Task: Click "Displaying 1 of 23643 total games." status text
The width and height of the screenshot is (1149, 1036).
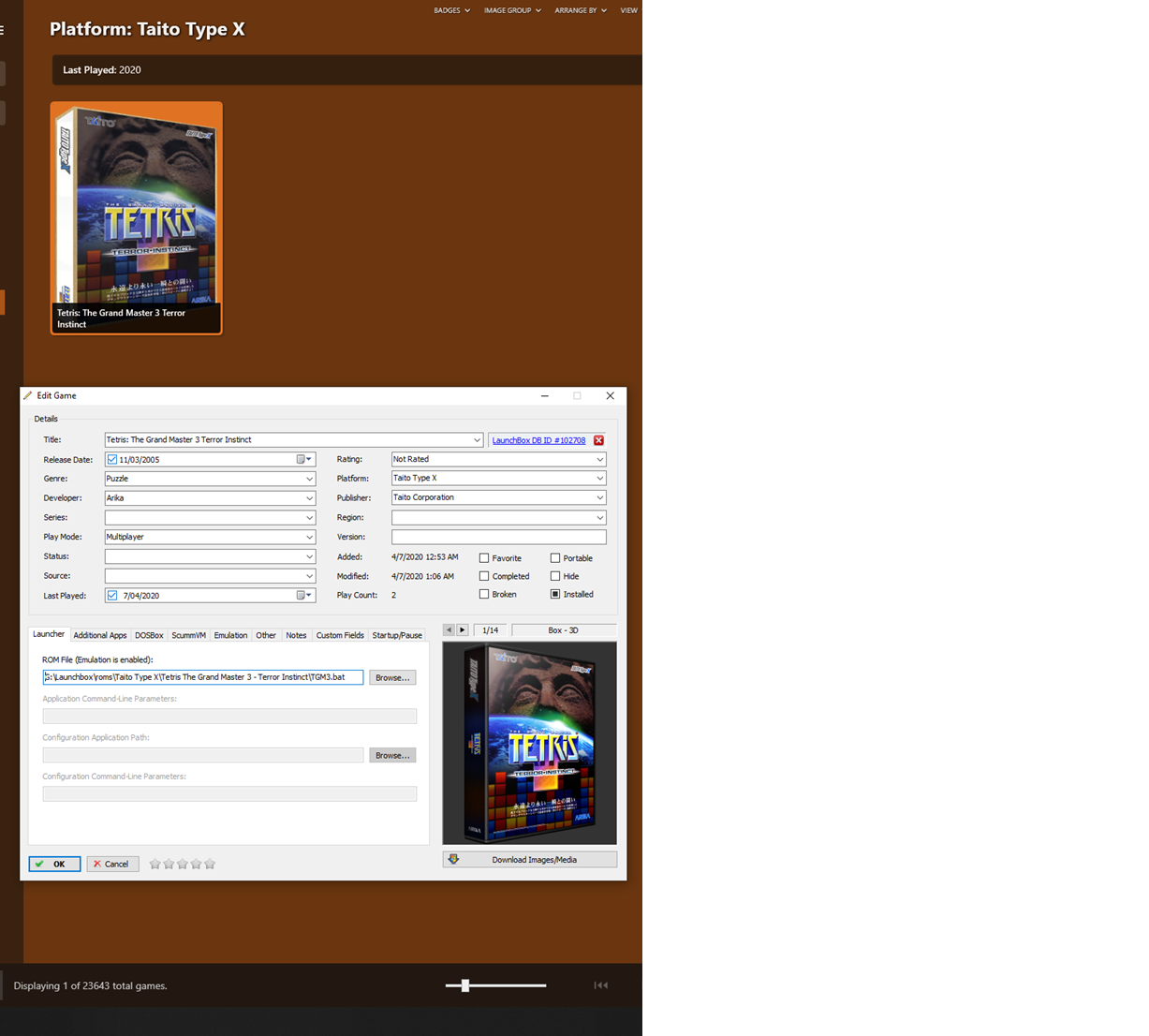Action: tap(91, 985)
